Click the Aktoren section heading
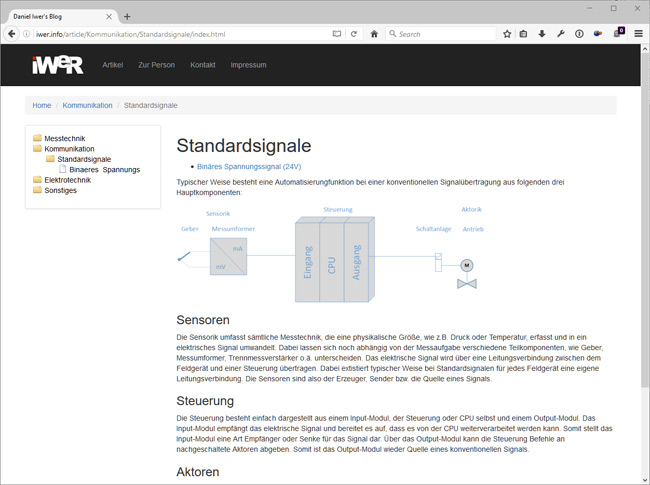Viewport: 650px width, 485px height. click(x=198, y=472)
